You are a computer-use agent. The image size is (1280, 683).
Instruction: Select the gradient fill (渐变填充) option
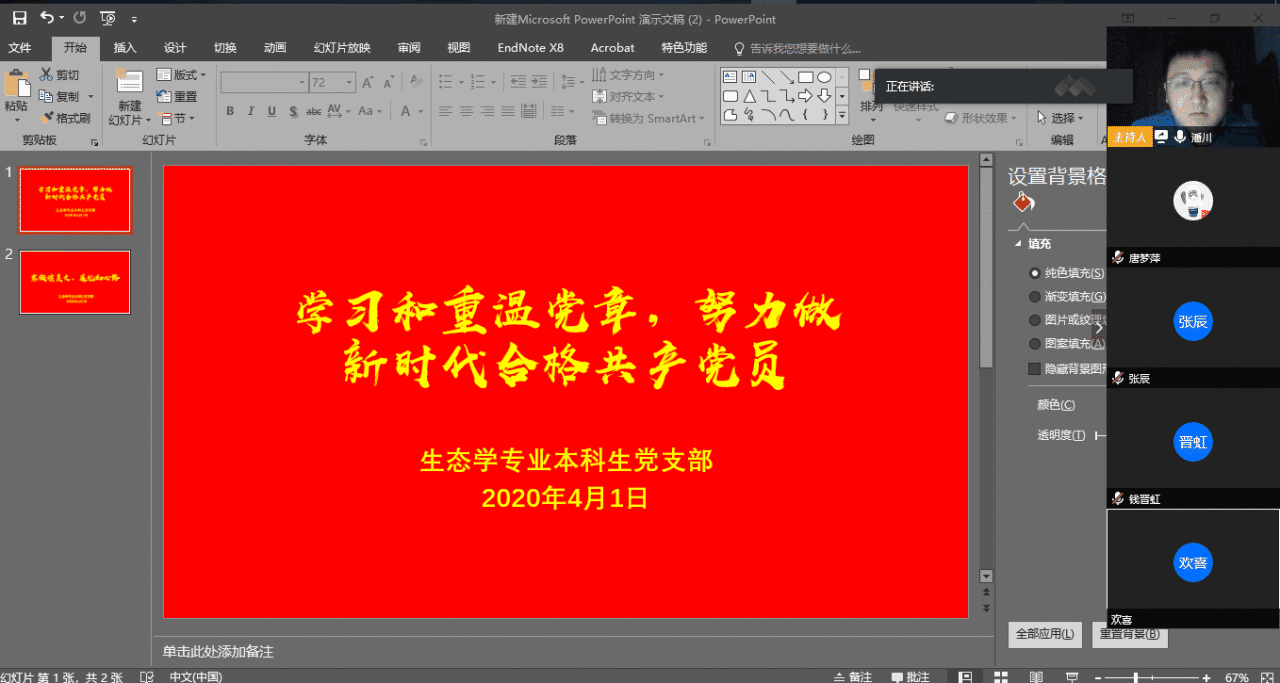[x=1034, y=297]
